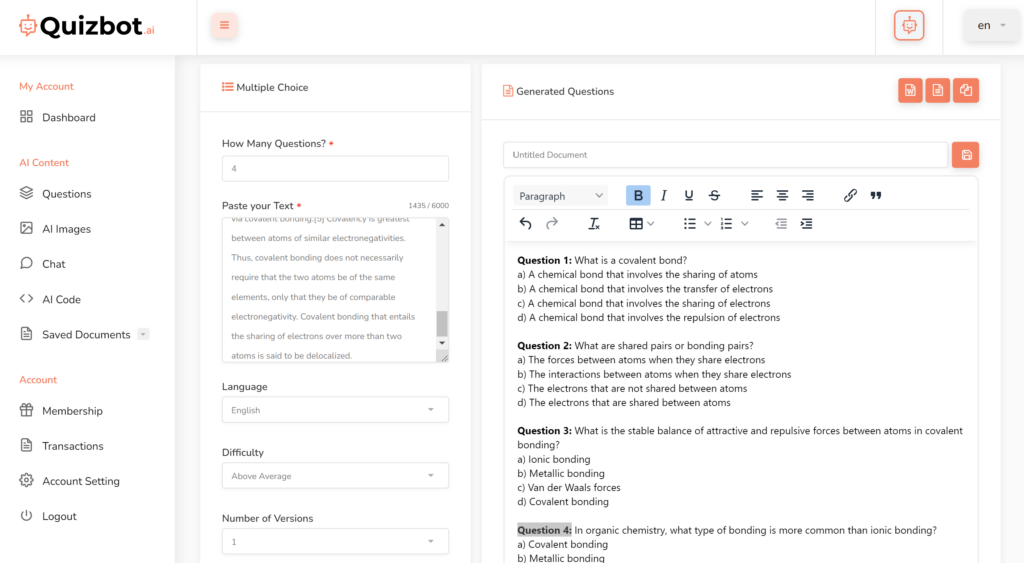1024x563 pixels.
Task: Open the Difficulty dropdown showing Above Average
Action: [x=335, y=476]
